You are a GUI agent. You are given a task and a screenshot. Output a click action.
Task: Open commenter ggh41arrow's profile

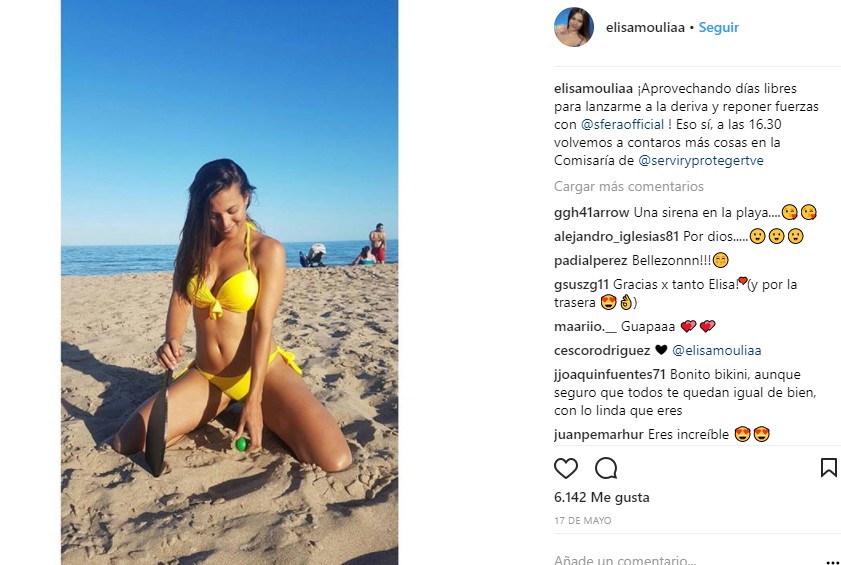[592, 212]
